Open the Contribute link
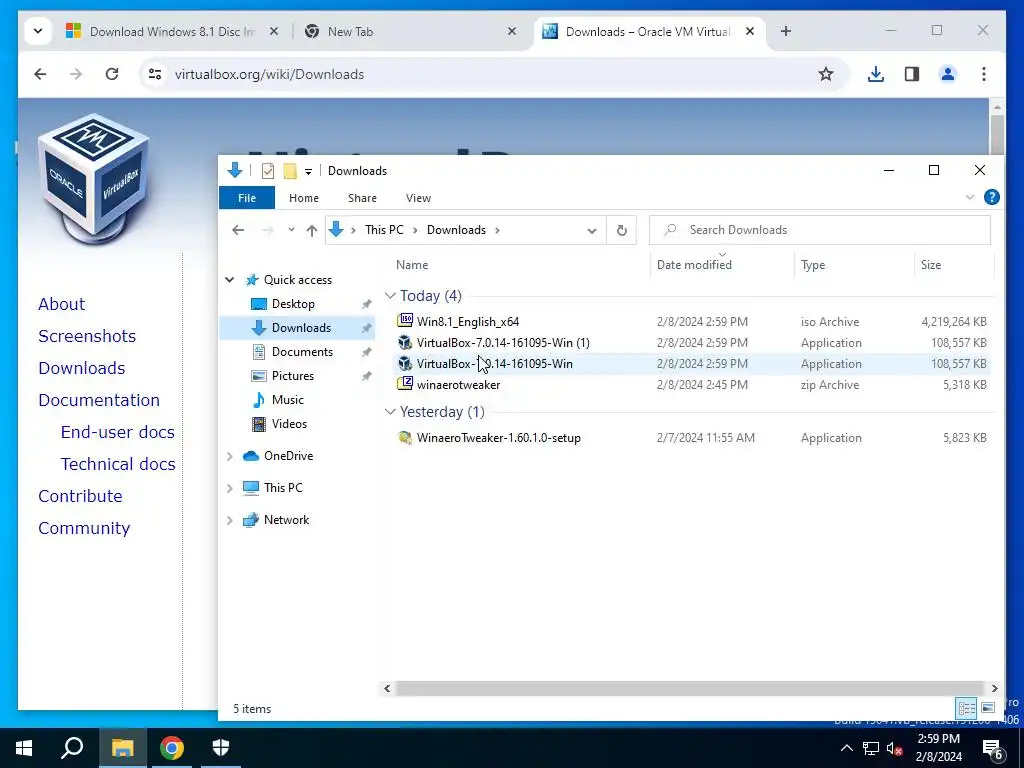1024x768 pixels. (x=80, y=496)
